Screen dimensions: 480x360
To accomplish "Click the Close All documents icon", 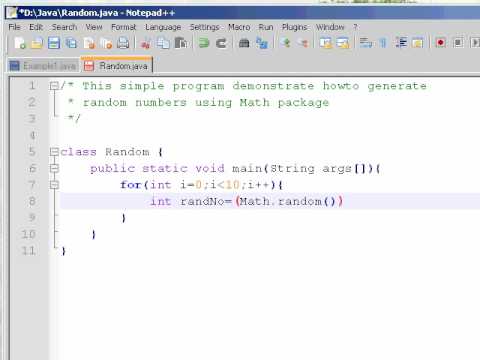I will 106,43.
